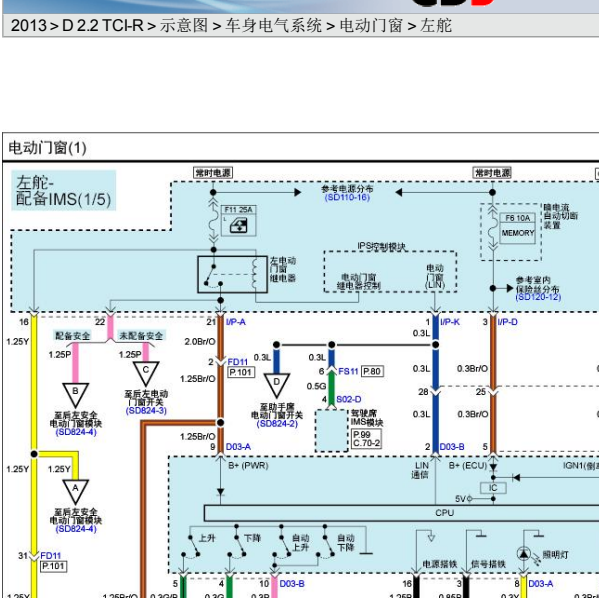
Task: Open connector reference C.70-2
Action: pos(366,443)
